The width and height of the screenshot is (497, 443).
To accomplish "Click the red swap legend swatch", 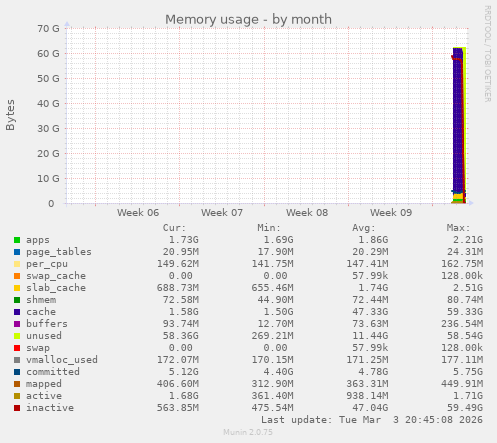I will point(17,348).
